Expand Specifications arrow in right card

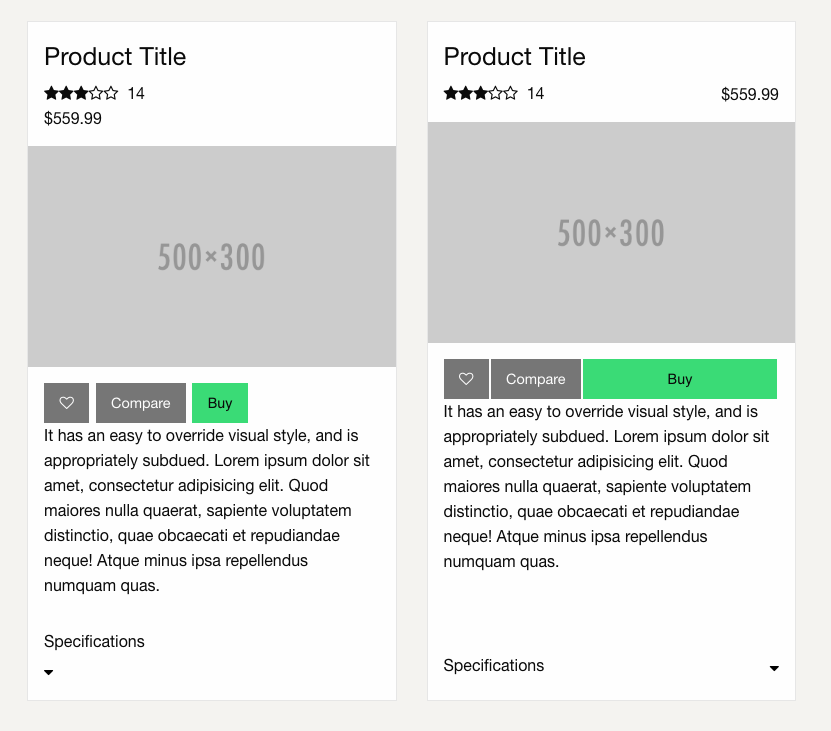click(774, 668)
